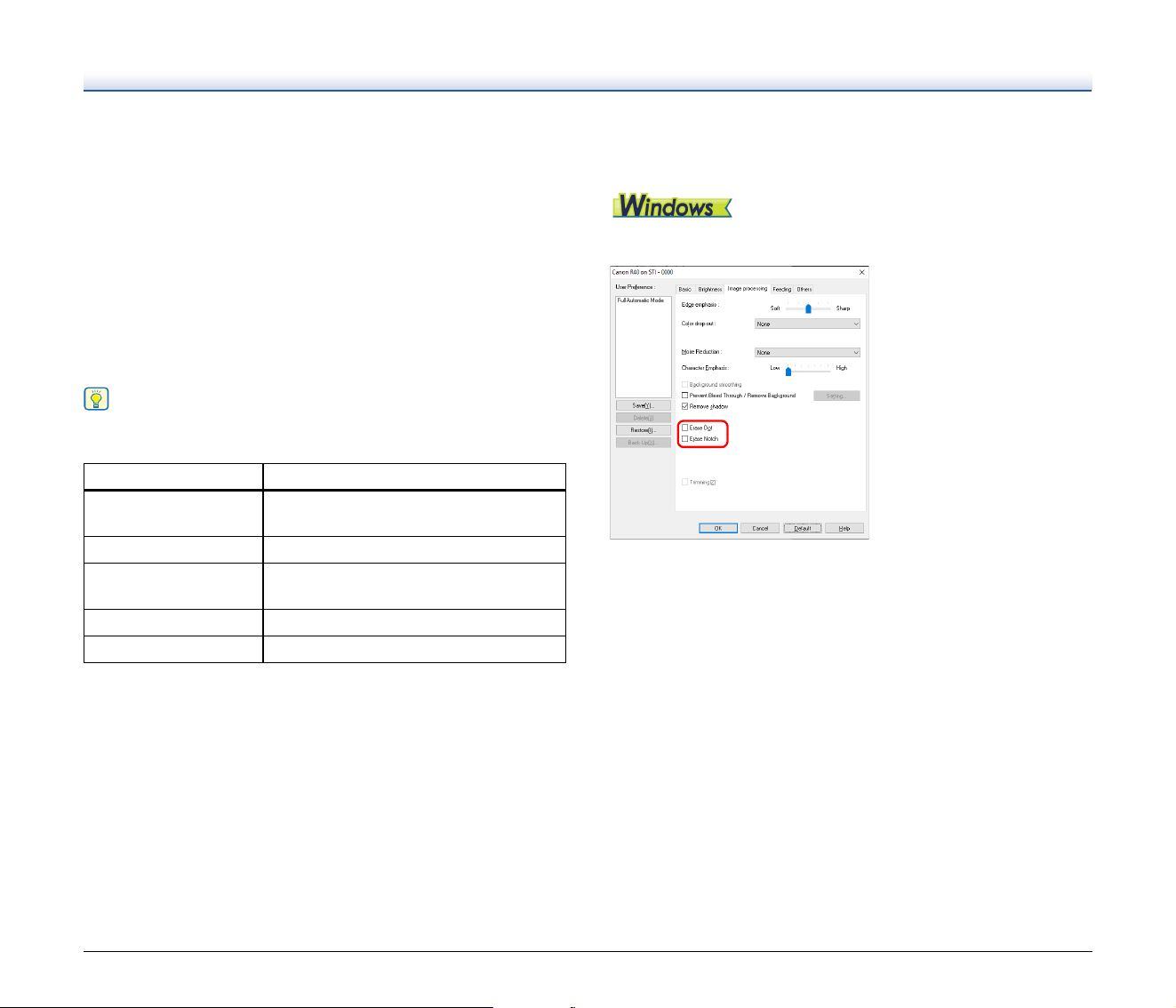
Task: Click the Save user preference button
Action: point(644,405)
